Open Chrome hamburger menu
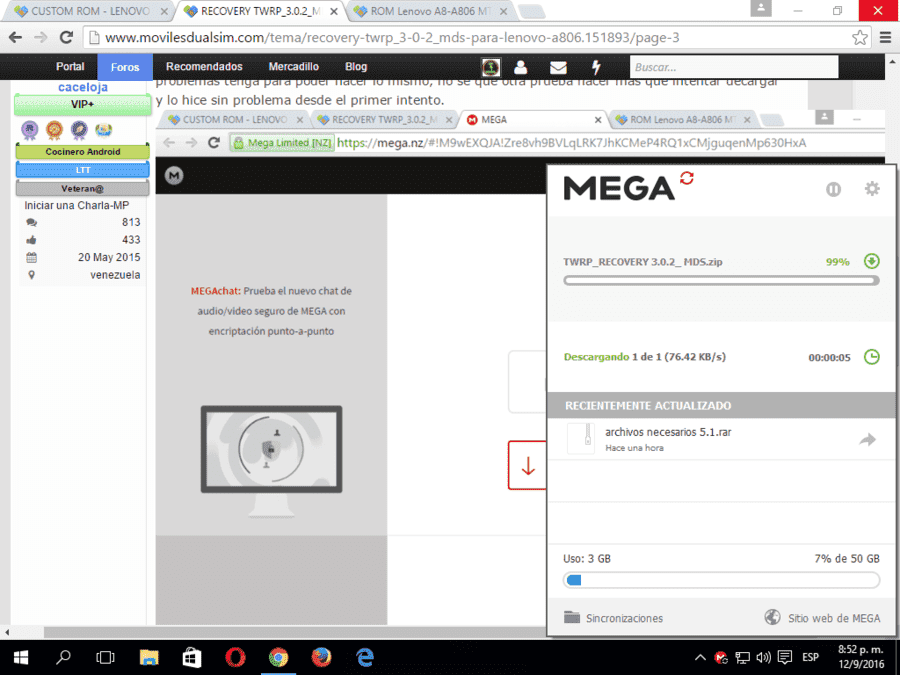This screenshot has height=675, width=900. pos(886,38)
